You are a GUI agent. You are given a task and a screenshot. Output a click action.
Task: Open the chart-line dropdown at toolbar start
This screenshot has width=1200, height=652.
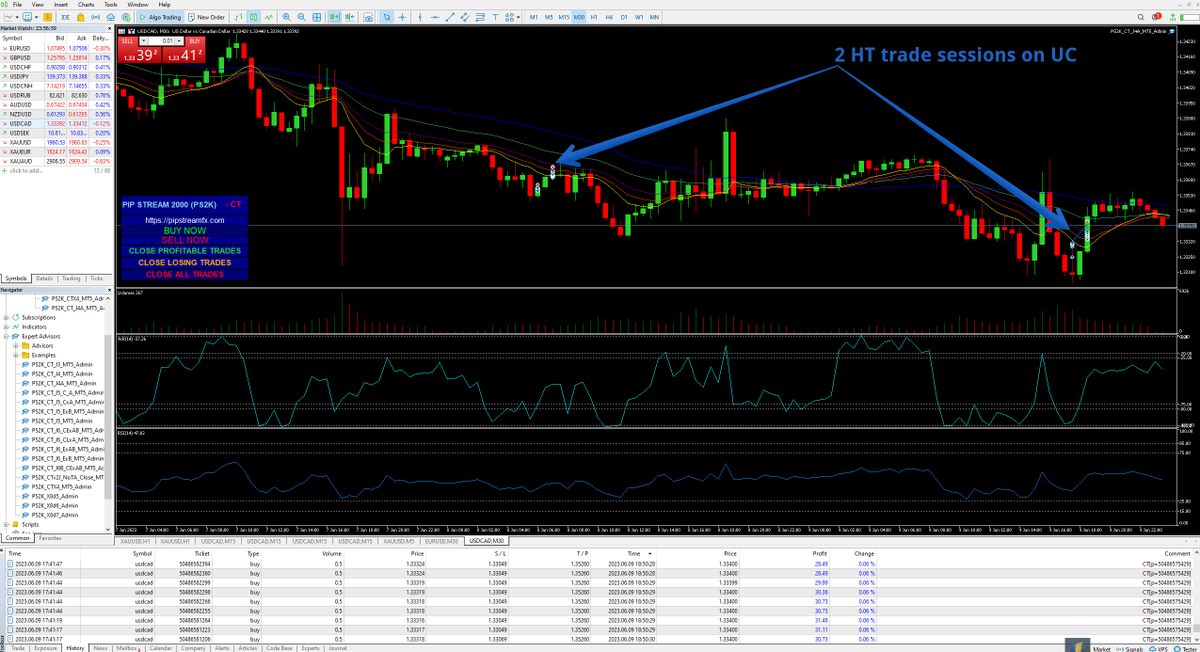[x=17, y=17]
